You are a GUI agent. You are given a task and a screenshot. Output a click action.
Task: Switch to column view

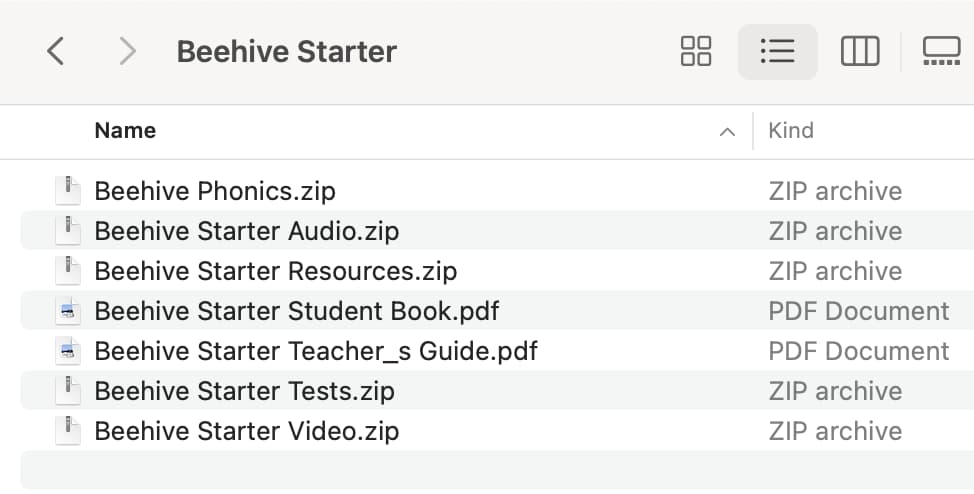(x=860, y=51)
